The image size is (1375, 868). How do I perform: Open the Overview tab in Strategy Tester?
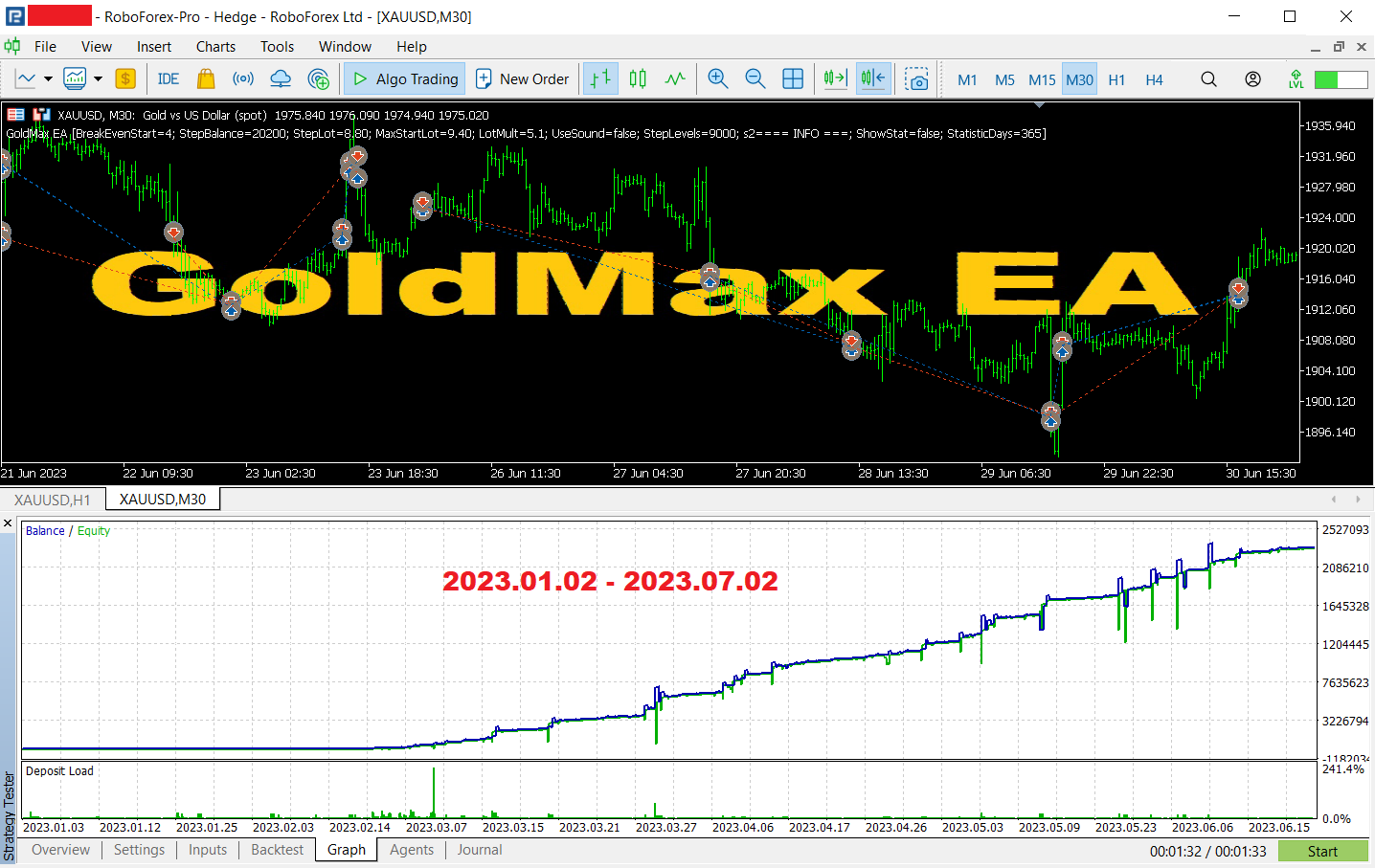click(60, 850)
